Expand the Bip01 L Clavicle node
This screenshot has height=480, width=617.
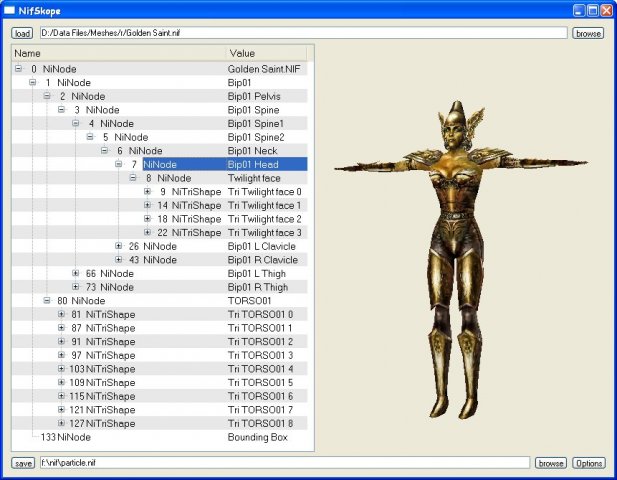[119, 246]
